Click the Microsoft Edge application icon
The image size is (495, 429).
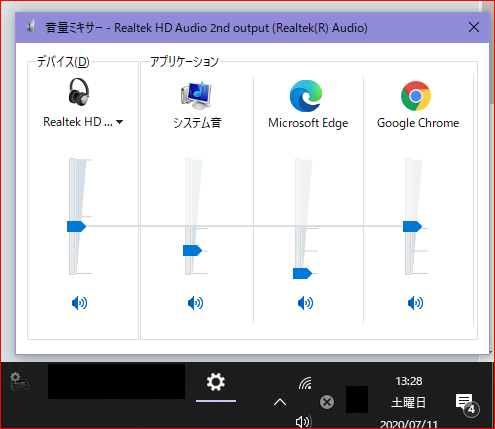306,96
